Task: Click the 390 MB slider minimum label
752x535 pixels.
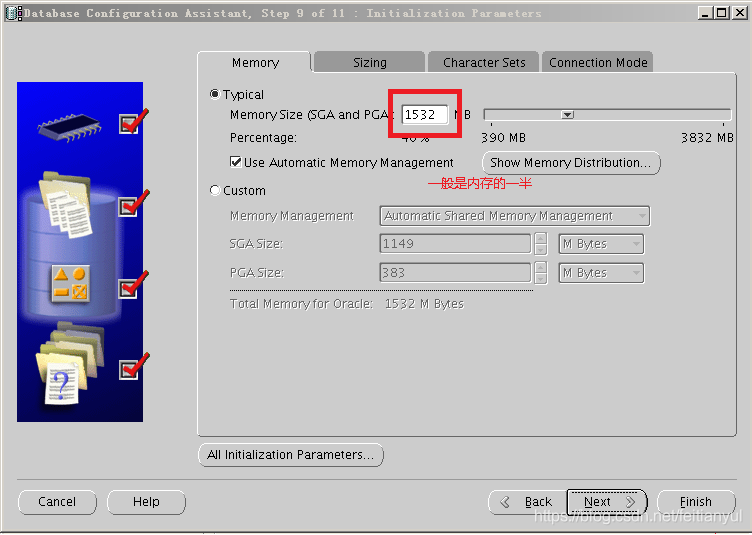Action: (x=504, y=138)
